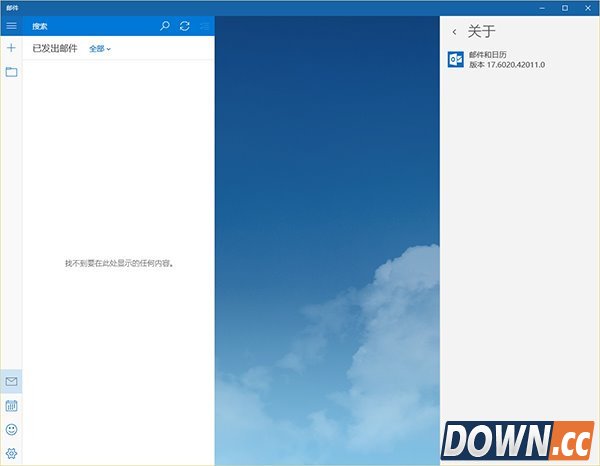600x466 pixels.
Task: Open the 全部 filter dropdown
Action: tap(100, 48)
